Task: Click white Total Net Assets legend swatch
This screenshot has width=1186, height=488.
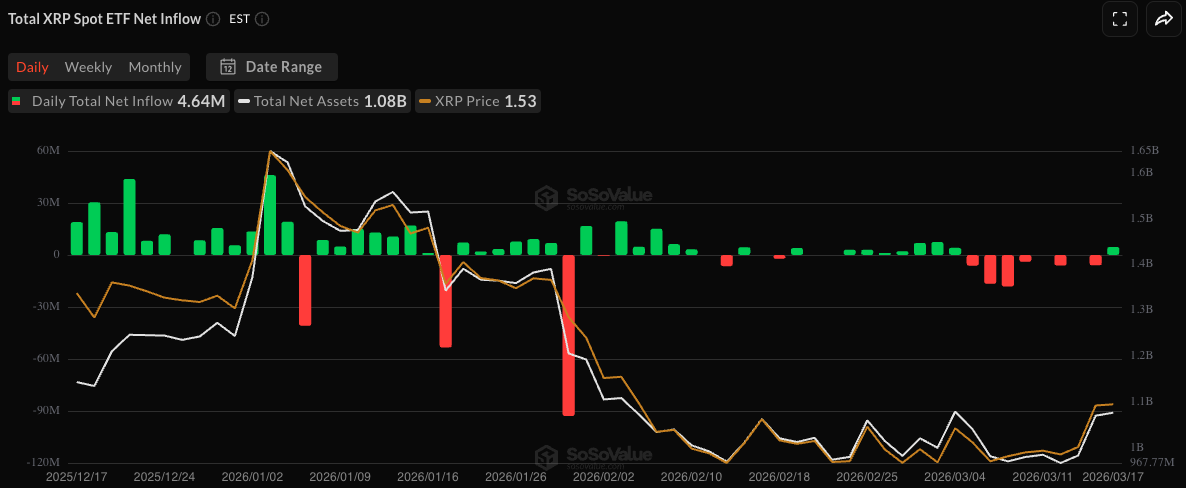Action: point(244,101)
